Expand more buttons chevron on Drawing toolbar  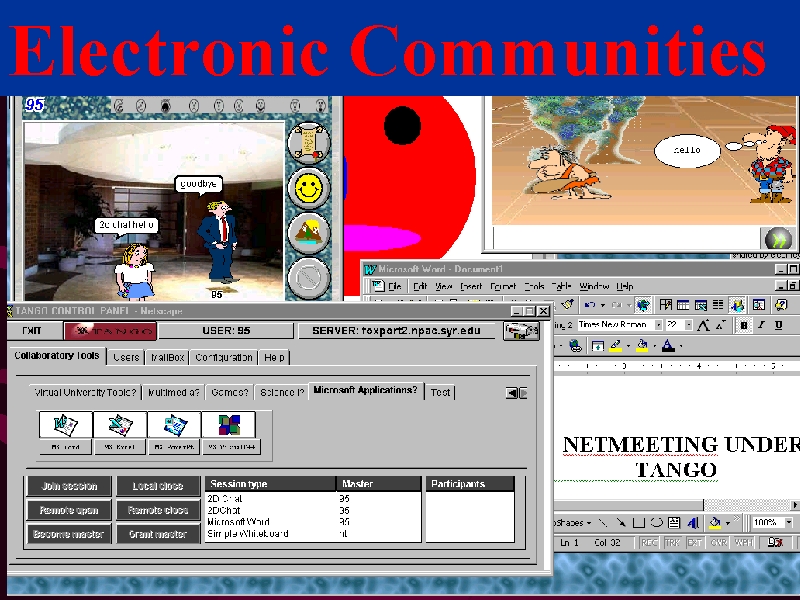pyautogui.click(x=738, y=519)
